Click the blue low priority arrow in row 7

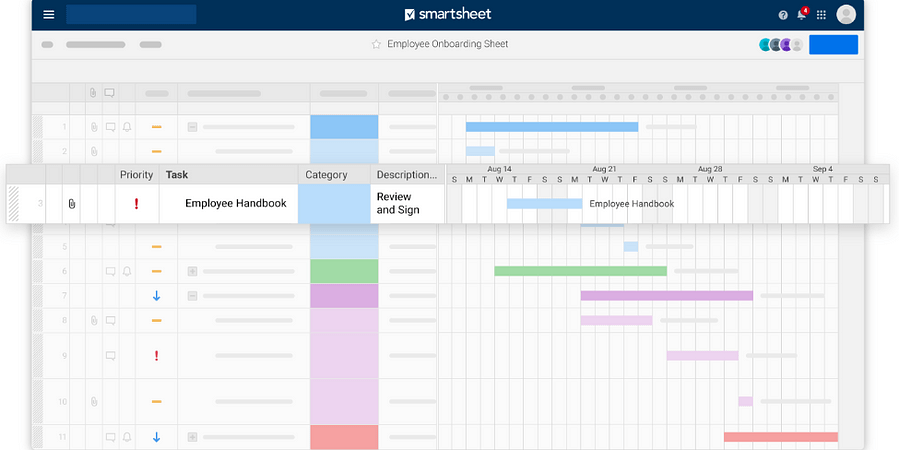(157, 296)
